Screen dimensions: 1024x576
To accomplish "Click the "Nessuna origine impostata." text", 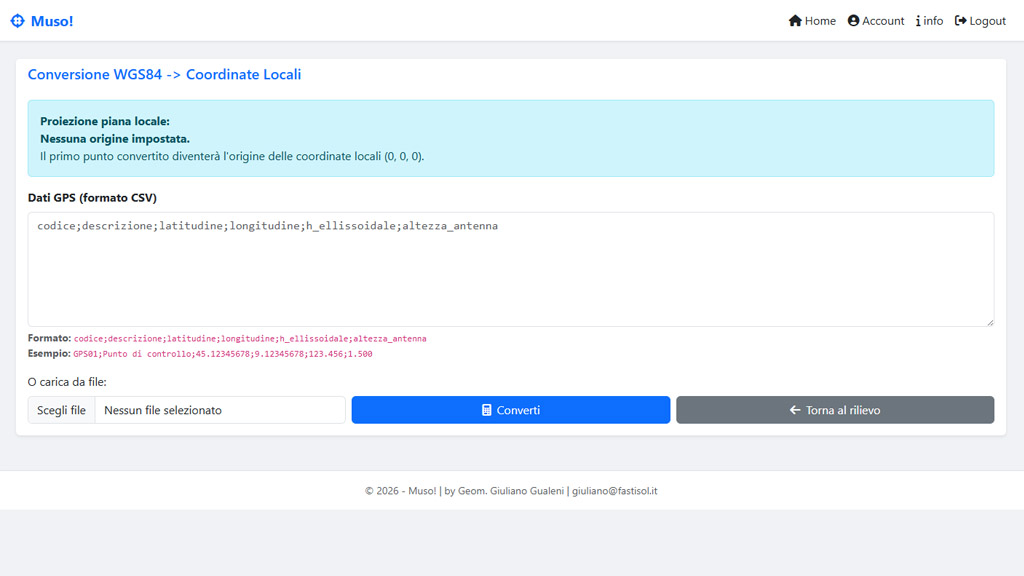I will 115,139.
